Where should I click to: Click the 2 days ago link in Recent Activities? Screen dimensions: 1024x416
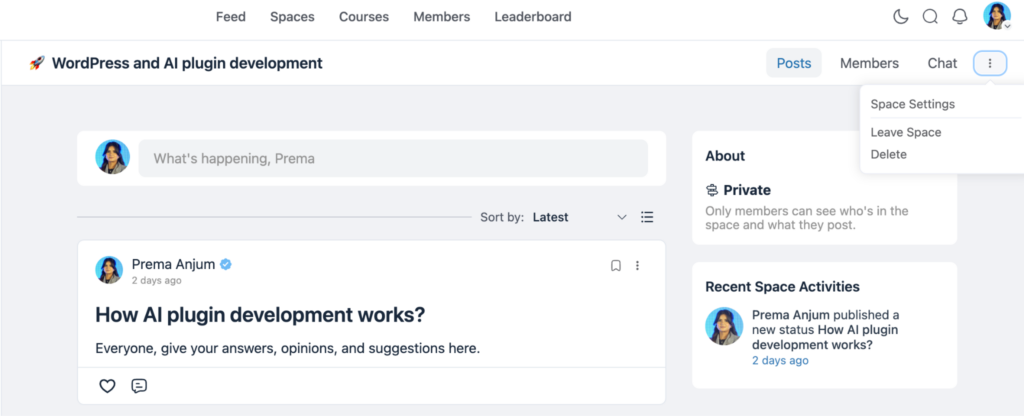780,360
